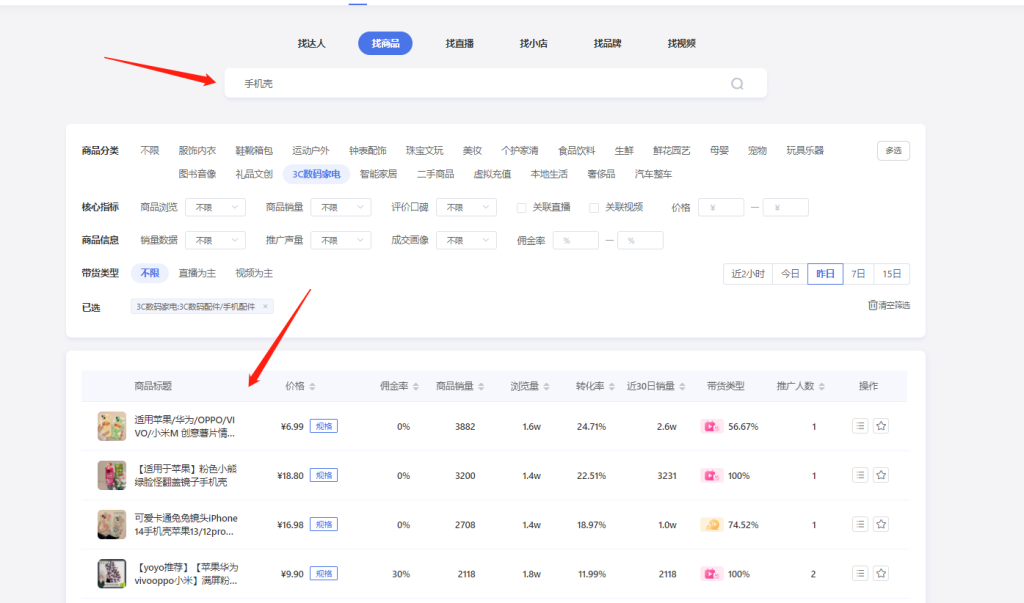The width and height of the screenshot is (1024, 603).
Task: Click the minimum price input
Action: (x=721, y=207)
